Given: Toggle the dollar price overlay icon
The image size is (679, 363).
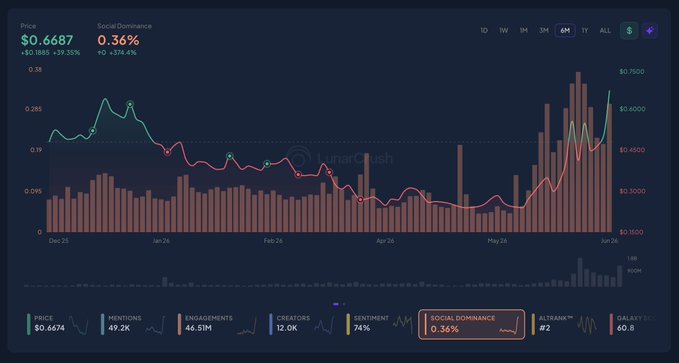Looking at the screenshot, I should click(x=629, y=31).
